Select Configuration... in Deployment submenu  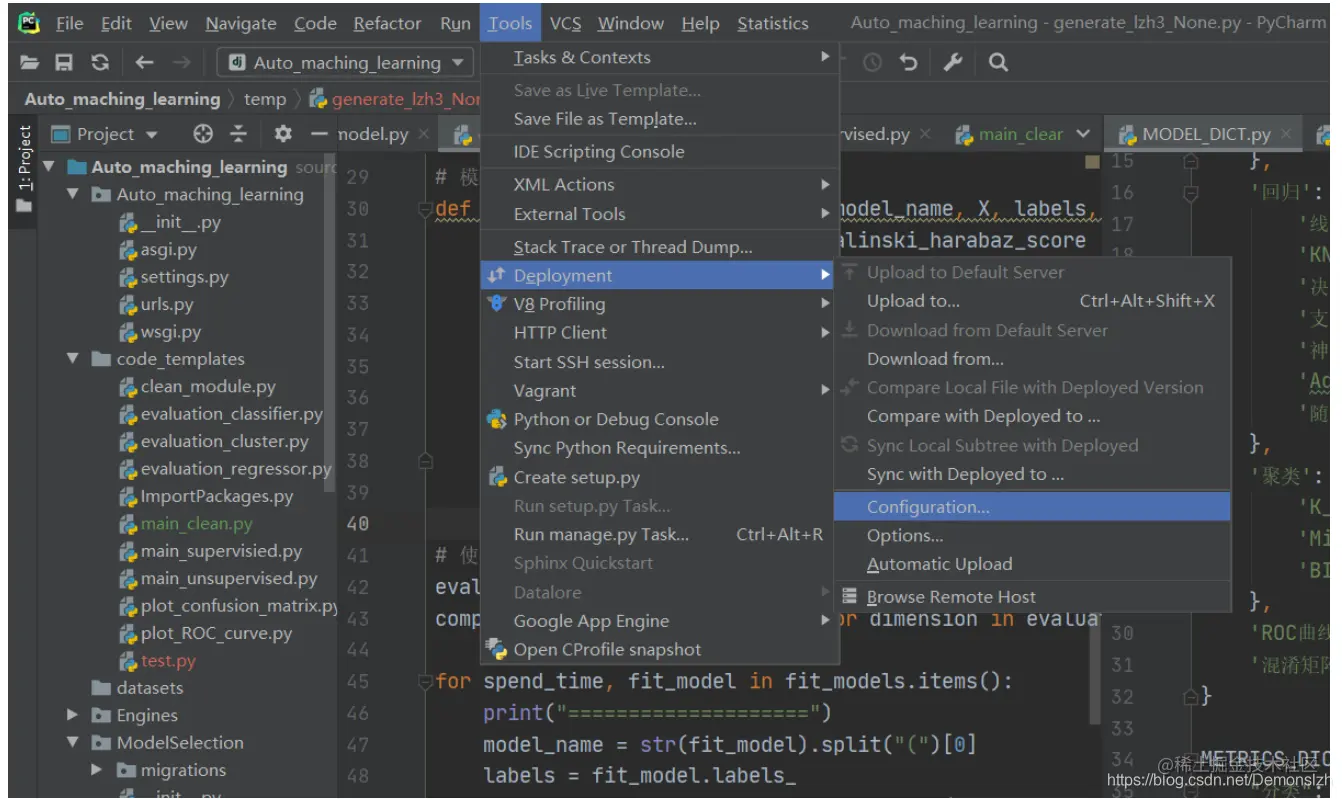1032,507
